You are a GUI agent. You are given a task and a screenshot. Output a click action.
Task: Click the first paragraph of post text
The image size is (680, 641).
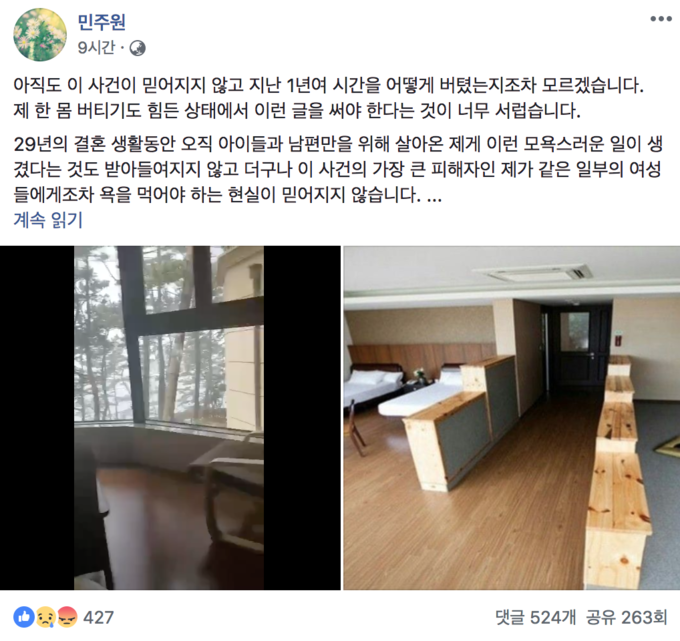pyautogui.click(x=328, y=98)
